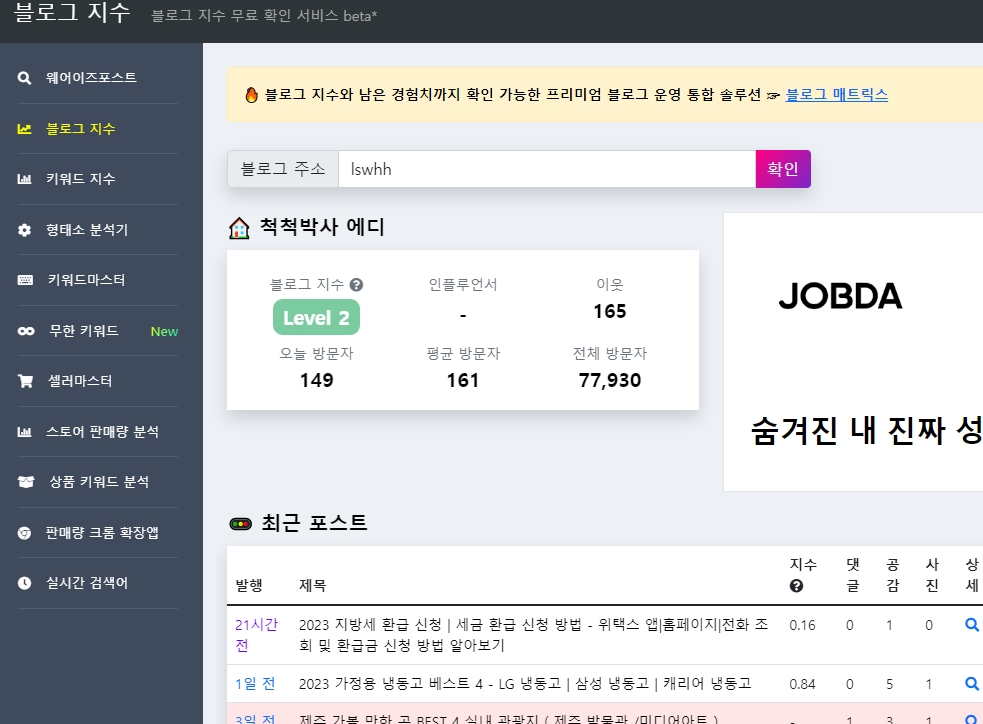Click the flame emoji in the banner
983x724 pixels.
point(250,94)
